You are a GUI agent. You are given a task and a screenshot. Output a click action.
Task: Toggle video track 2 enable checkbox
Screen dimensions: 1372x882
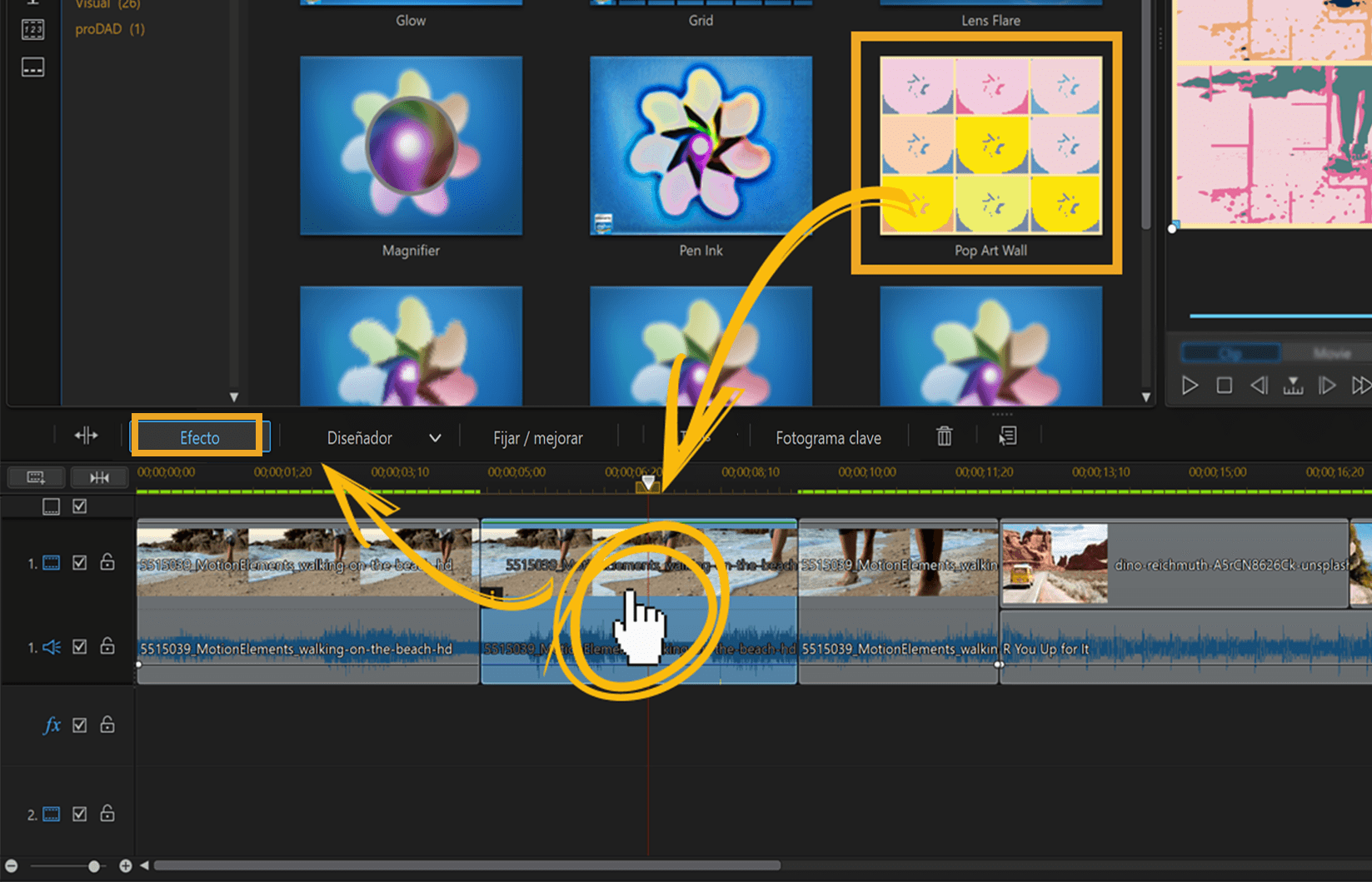coord(80,815)
